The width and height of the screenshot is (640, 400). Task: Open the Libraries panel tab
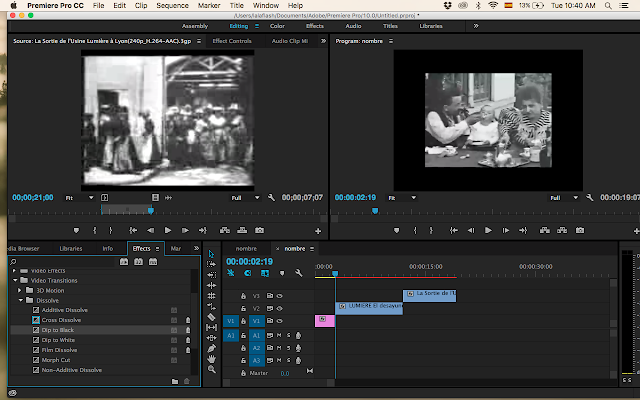(71, 249)
